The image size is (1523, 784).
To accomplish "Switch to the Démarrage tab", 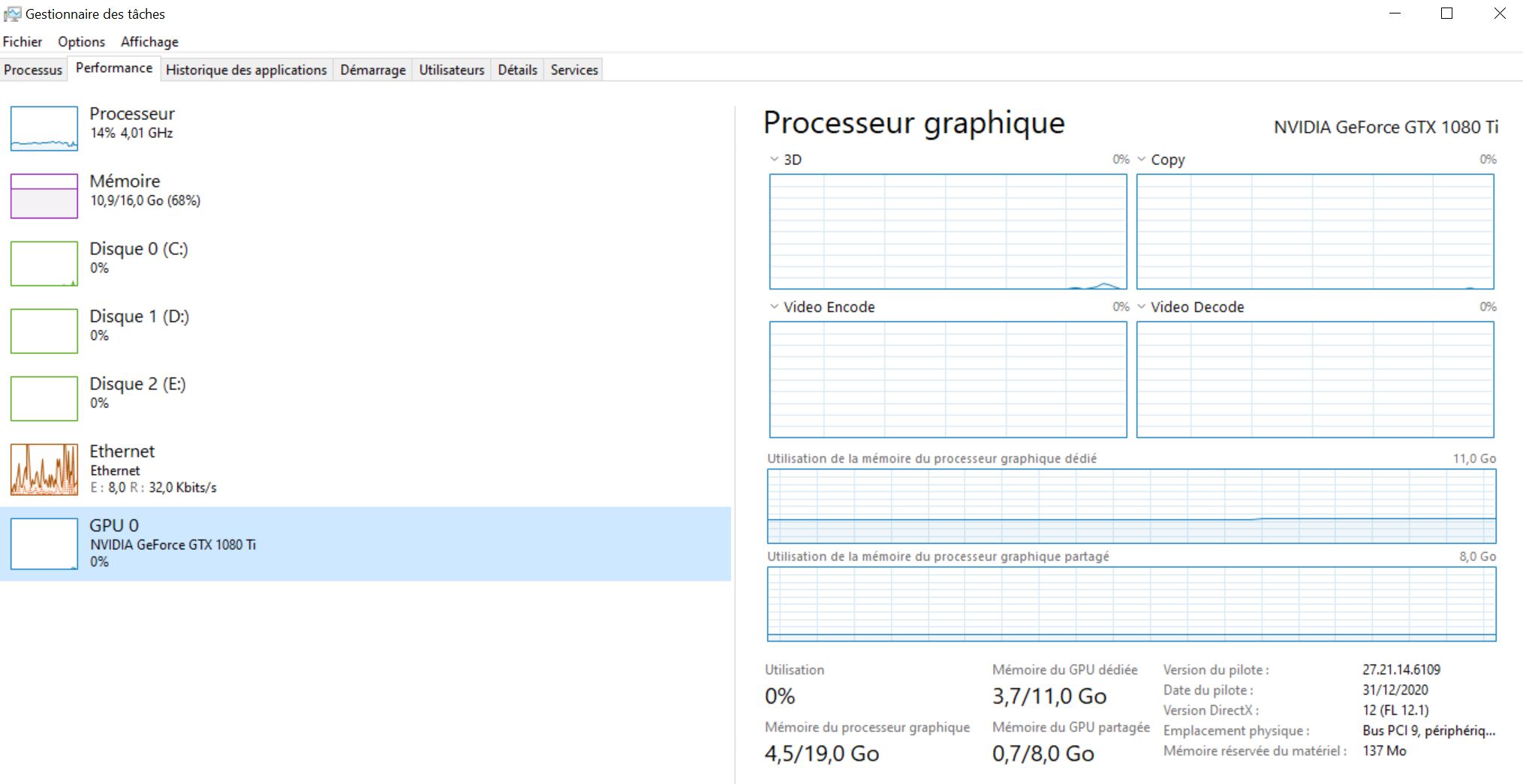I will [372, 70].
